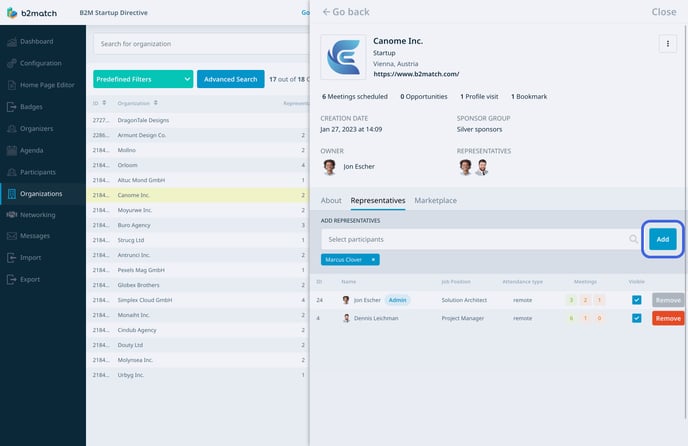688x446 pixels.
Task: Toggle visible checkbox for Dennis Leichman
Action: [637, 318]
